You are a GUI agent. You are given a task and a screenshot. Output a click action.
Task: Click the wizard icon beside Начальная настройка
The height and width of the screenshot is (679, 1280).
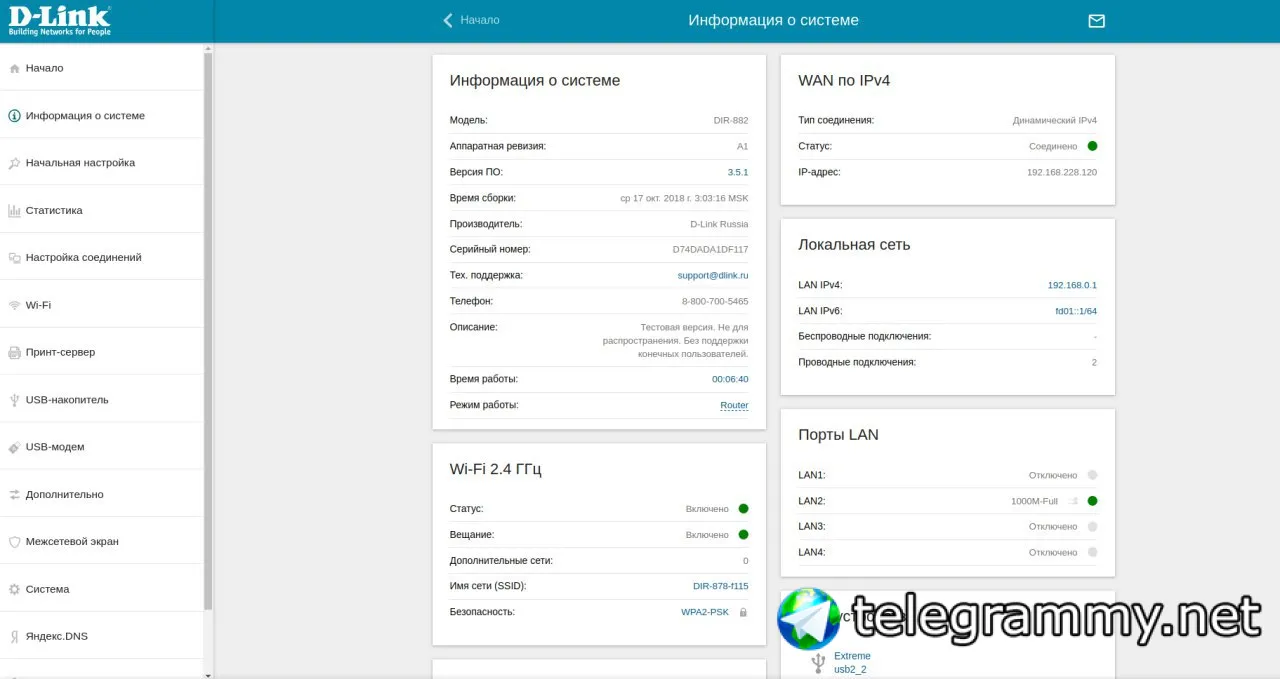point(14,163)
